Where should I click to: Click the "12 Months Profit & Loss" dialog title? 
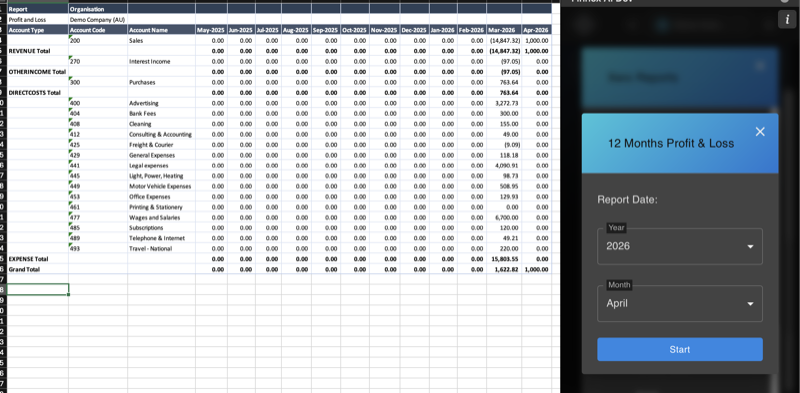tap(671, 143)
